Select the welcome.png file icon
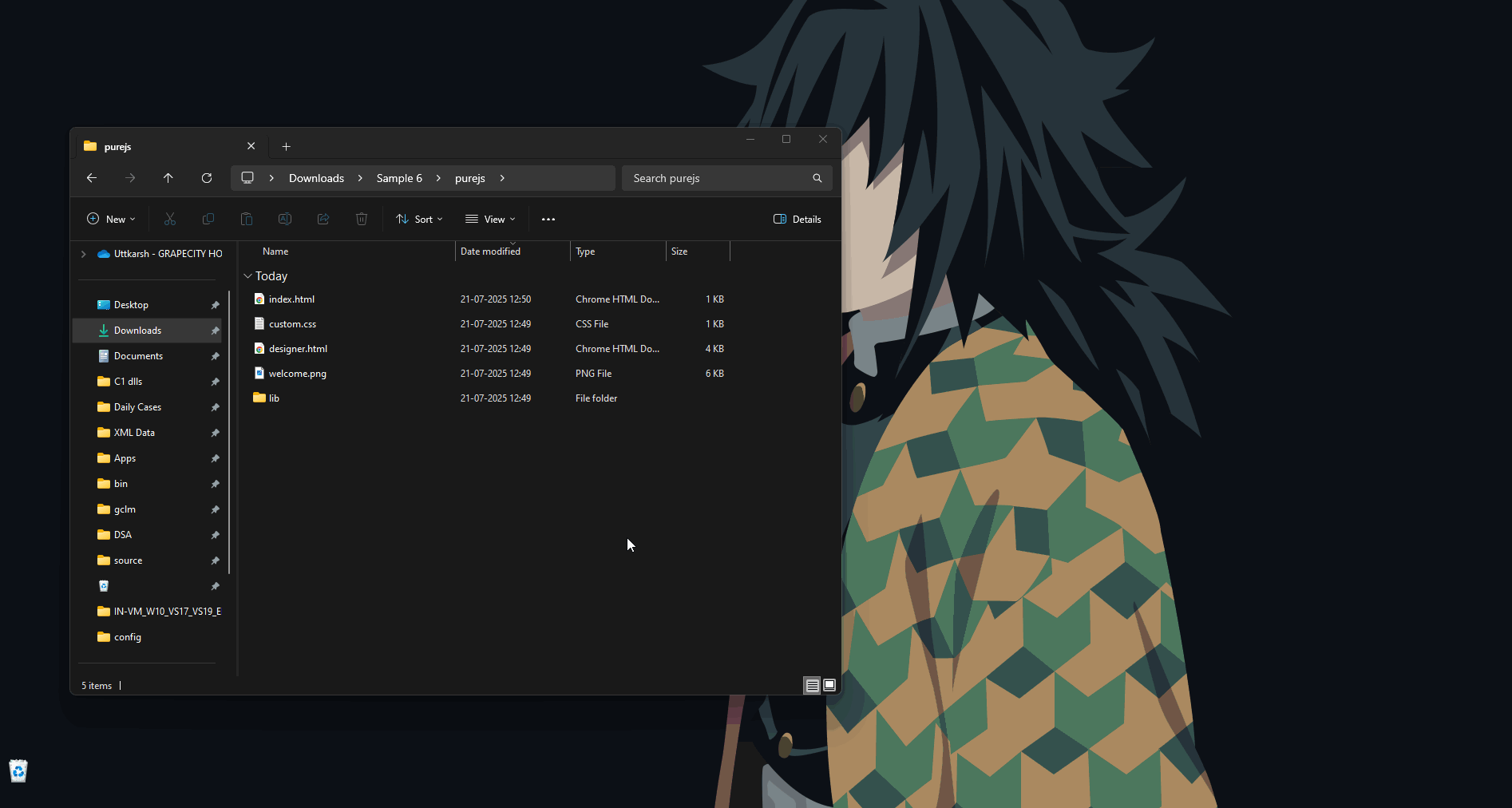 coord(259,373)
